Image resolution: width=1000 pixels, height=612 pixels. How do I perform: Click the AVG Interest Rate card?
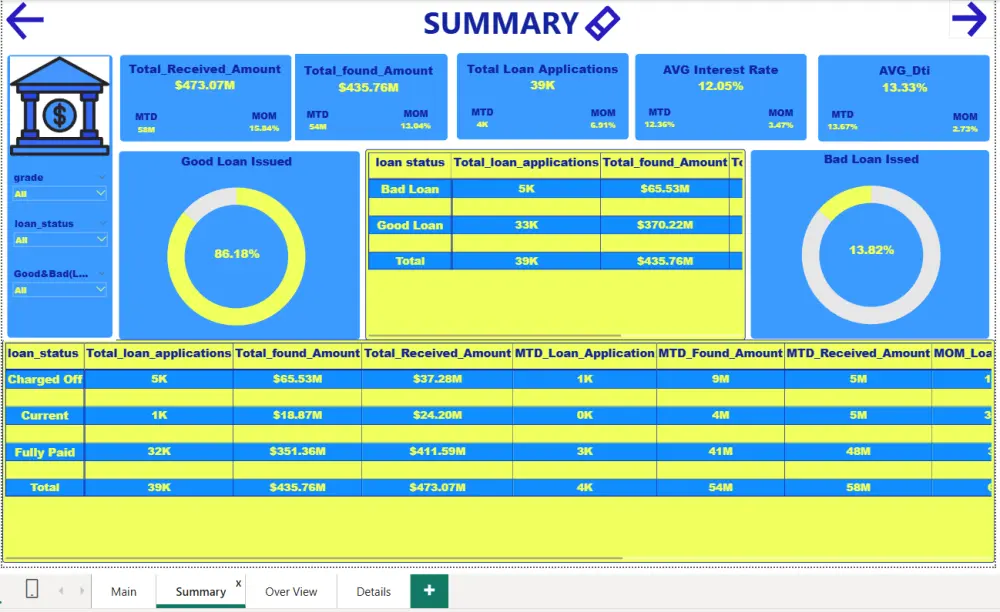pyautogui.click(x=720, y=96)
